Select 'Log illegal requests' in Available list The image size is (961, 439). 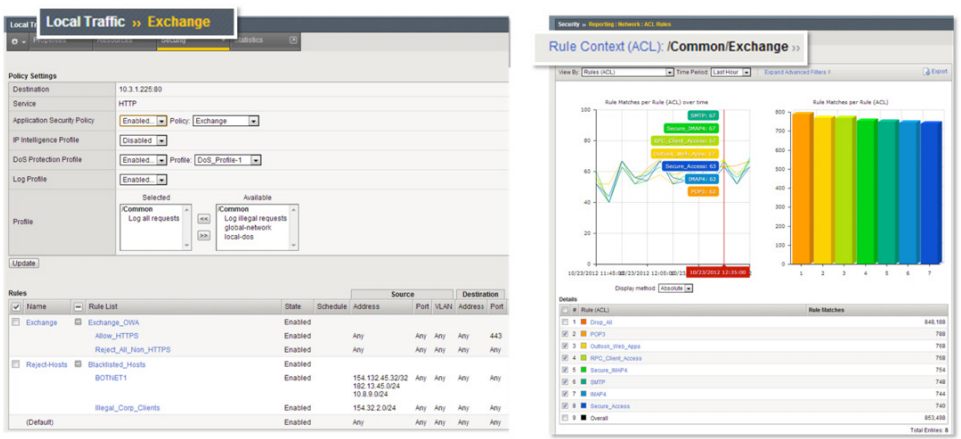coord(256,218)
